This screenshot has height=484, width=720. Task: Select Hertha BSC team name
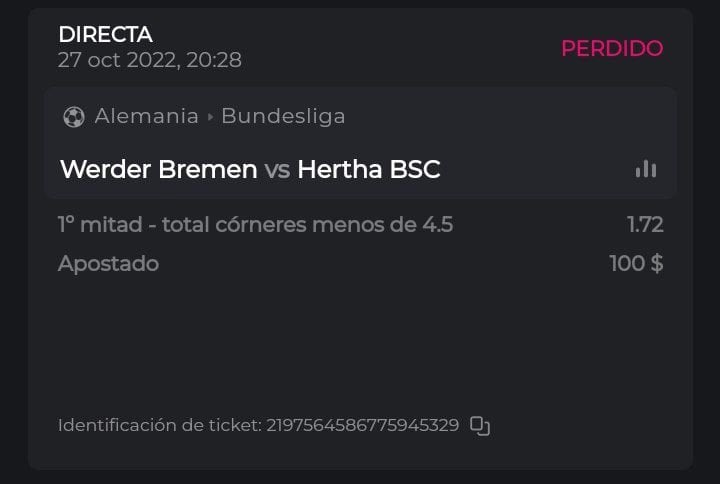369,169
